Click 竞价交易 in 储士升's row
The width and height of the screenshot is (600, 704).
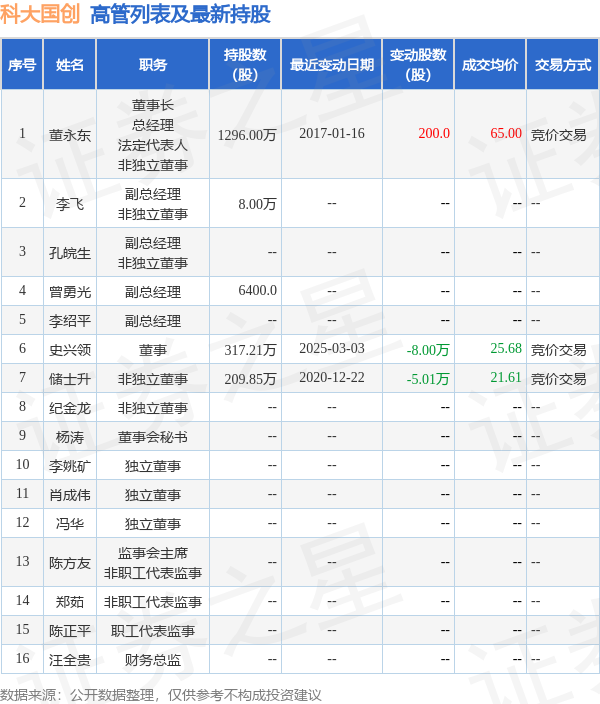point(559,379)
